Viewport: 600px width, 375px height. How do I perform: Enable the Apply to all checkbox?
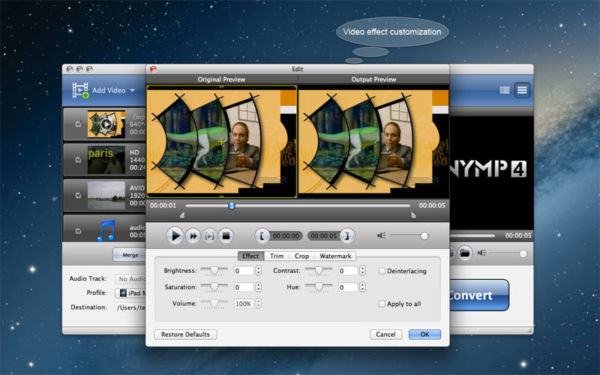[x=382, y=304]
